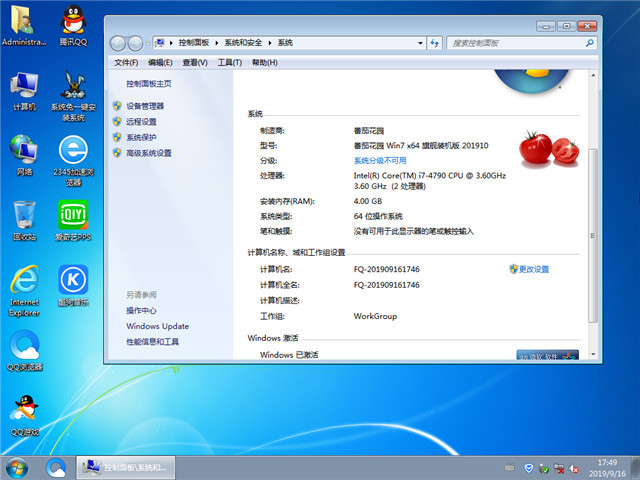Click the scrollbar up arrow in system window
Viewport: 640px width, 480px height.
pos(593,76)
